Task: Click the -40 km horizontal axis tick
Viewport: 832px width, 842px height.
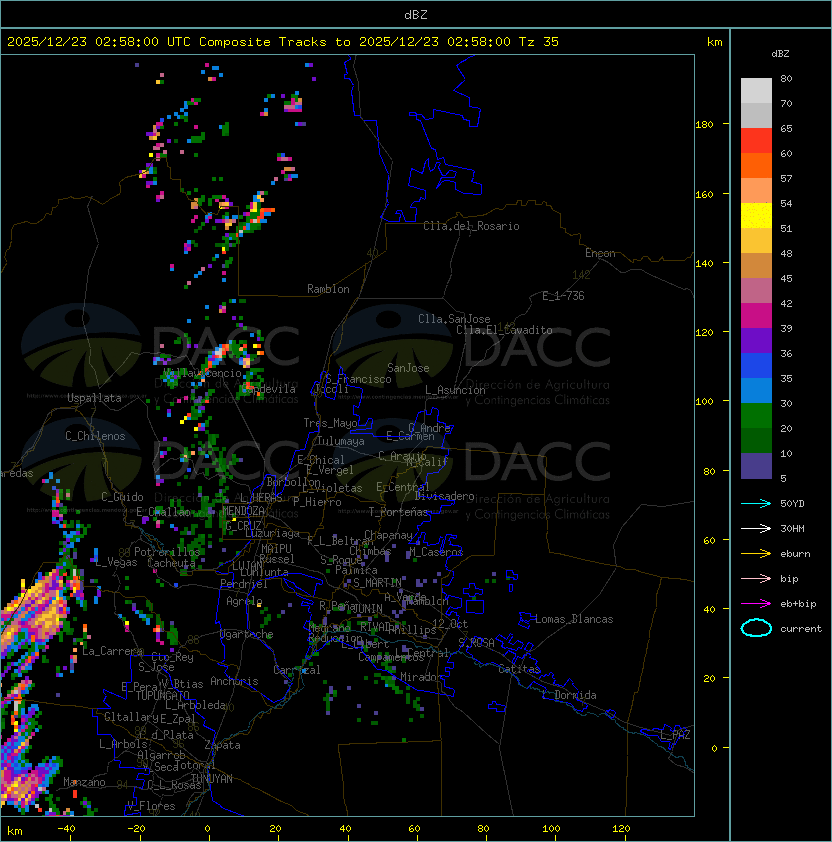Action: pos(67,829)
